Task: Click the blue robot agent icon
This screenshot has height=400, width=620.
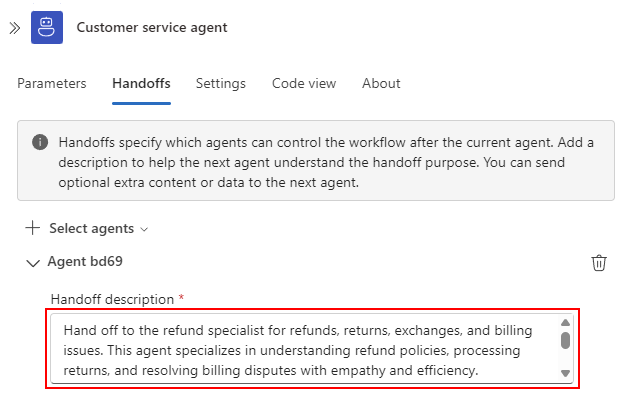Action: [47, 27]
